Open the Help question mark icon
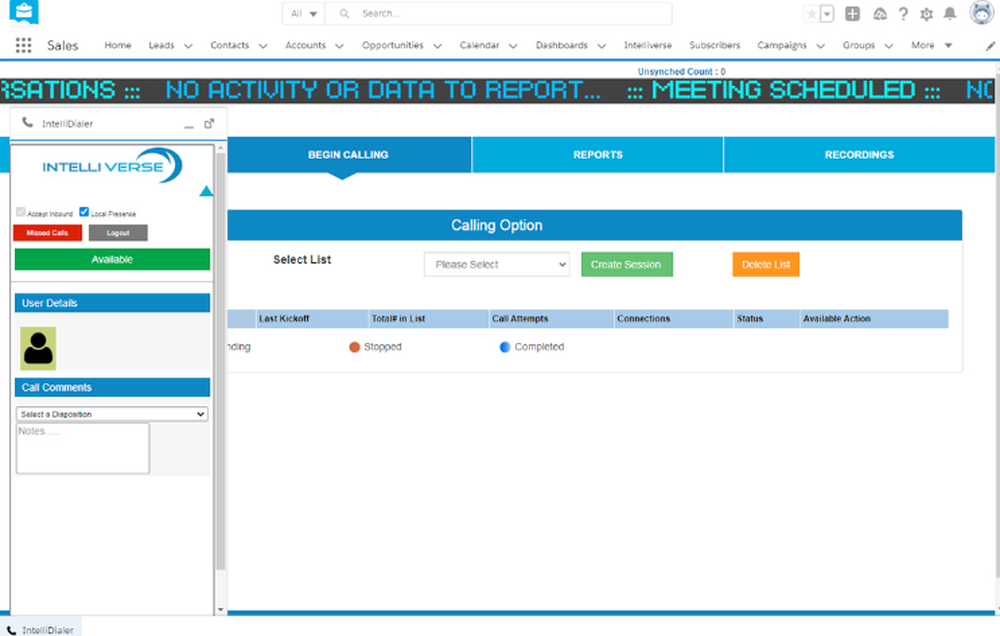1000x636 pixels. click(903, 13)
